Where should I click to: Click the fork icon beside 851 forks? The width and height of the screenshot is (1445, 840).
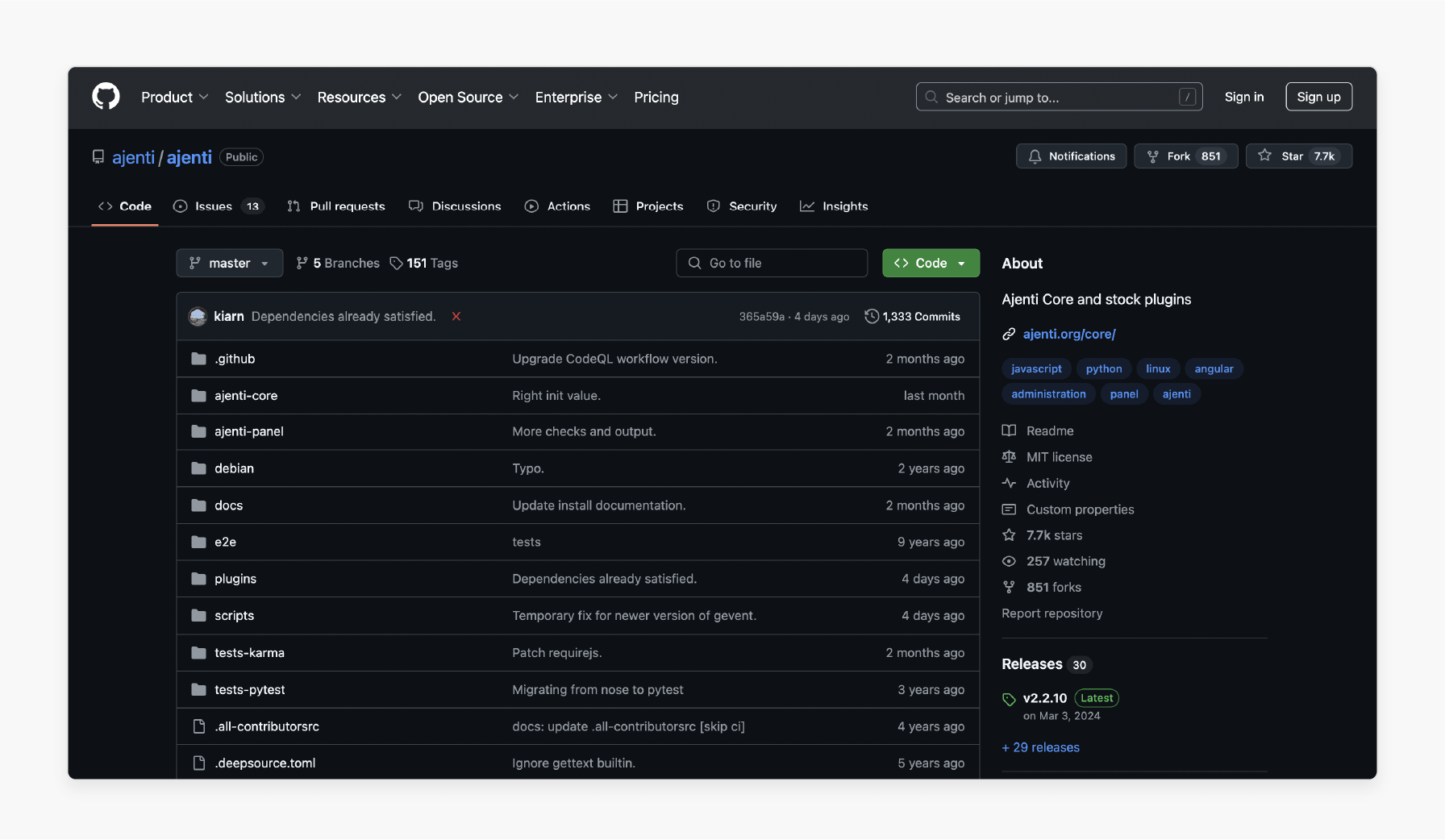[1009, 588]
